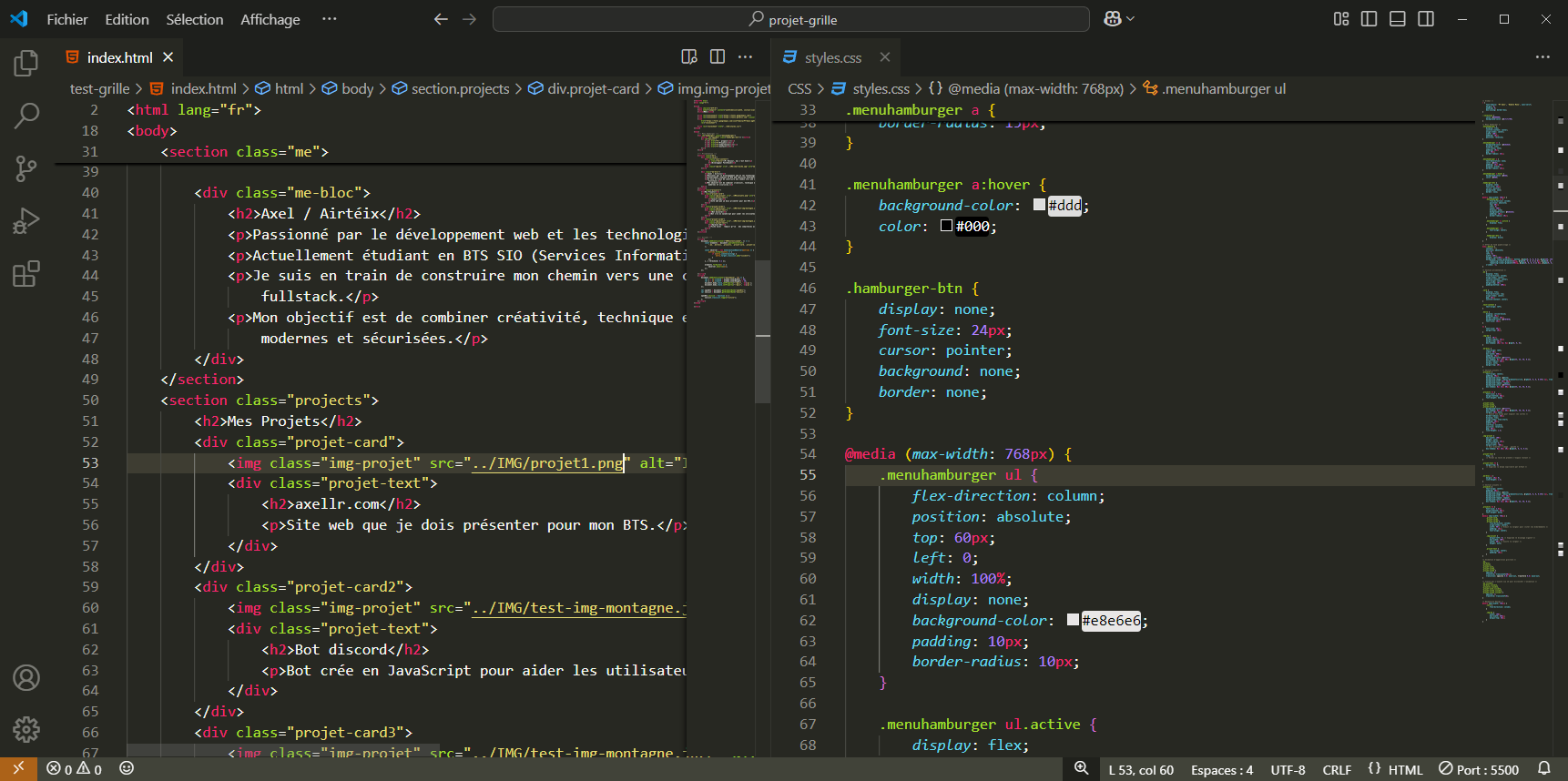This screenshot has height=781, width=1568.
Task: Toggle the primary side bar
Action: coord(1369,19)
